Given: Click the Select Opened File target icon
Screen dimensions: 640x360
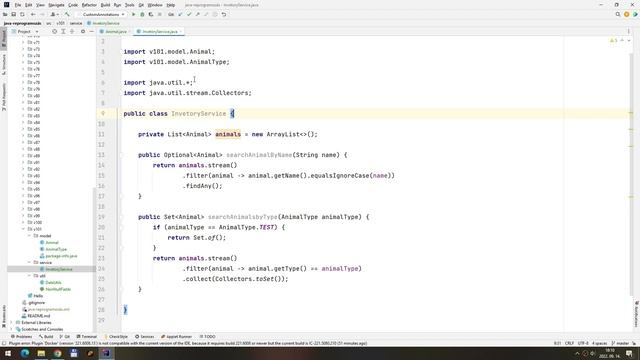Looking at the screenshot, I should click(x=54, y=31).
